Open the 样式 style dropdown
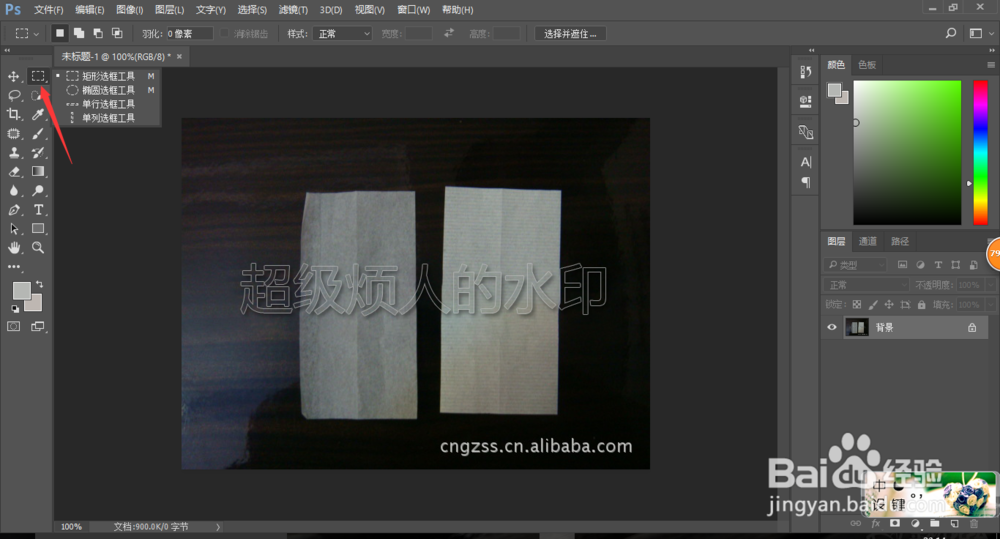The height and width of the screenshot is (539, 1000). [x=342, y=33]
